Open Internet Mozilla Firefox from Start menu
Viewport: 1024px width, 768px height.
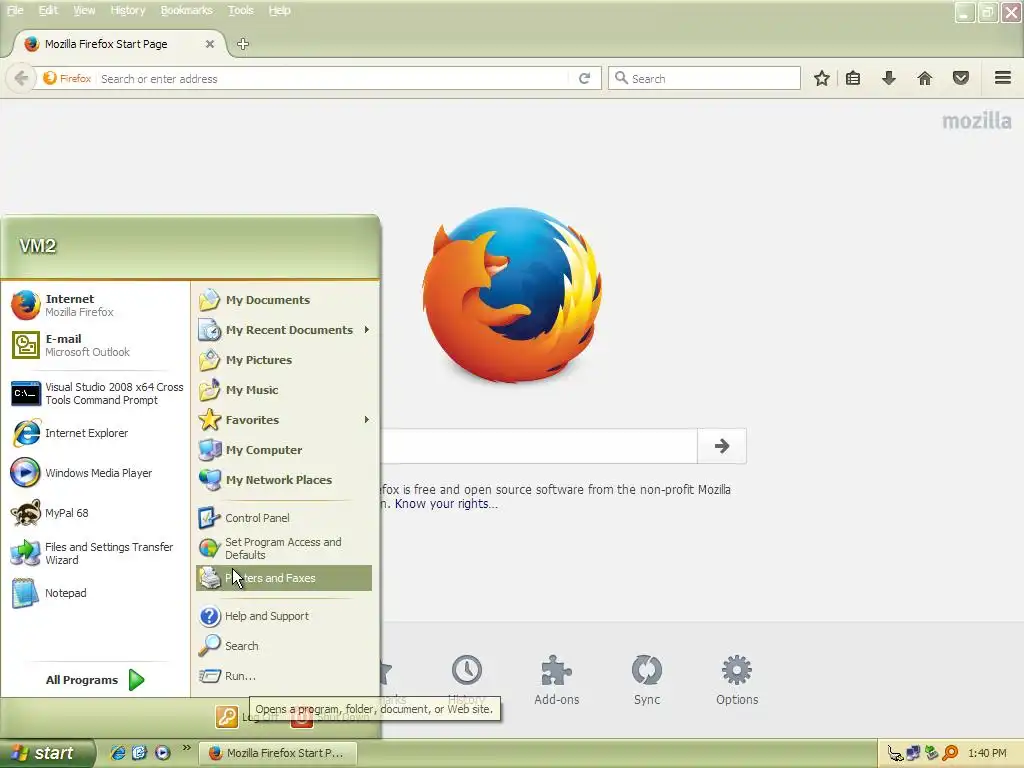click(x=95, y=305)
